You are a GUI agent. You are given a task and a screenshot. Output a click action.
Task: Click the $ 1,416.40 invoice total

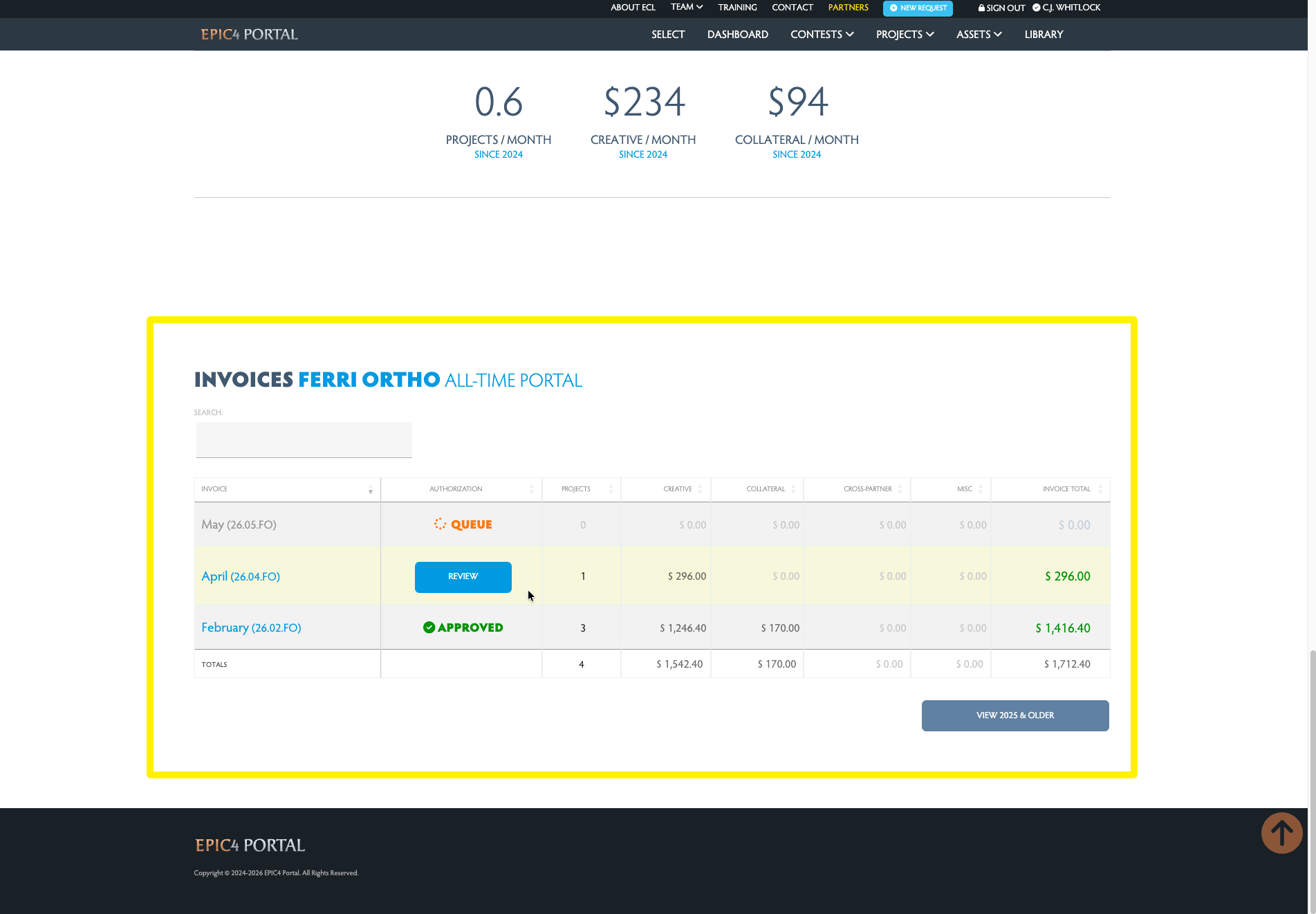pos(1063,628)
